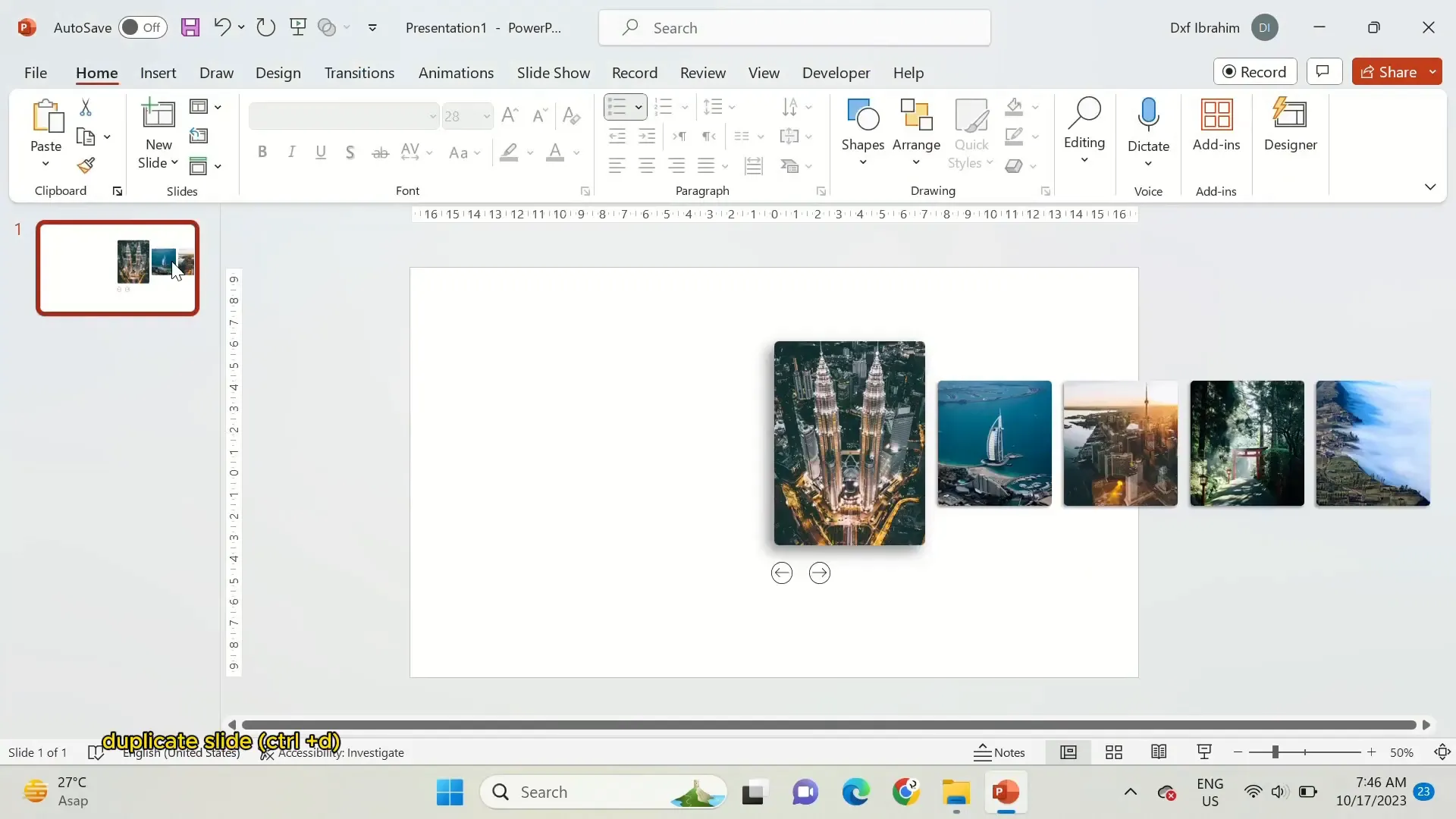This screenshot has height=819, width=1456.
Task: Click the Share button
Action: (x=1389, y=71)
